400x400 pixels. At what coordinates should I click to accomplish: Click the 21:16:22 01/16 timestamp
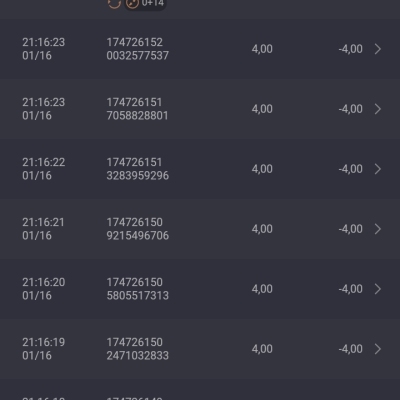[x=44, y=169]
